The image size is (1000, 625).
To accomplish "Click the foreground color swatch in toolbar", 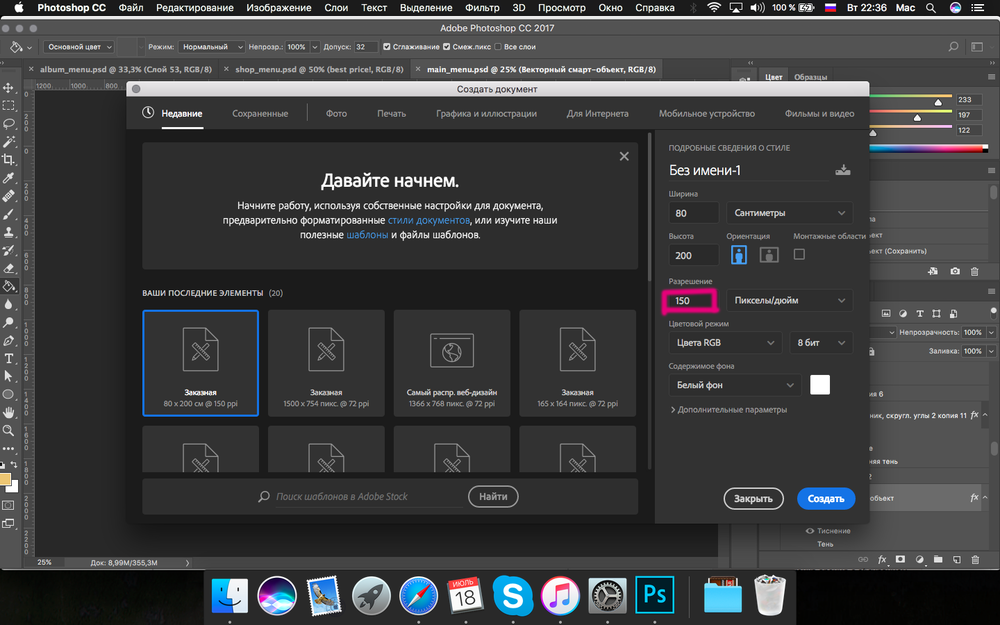I will pos(5,480).
